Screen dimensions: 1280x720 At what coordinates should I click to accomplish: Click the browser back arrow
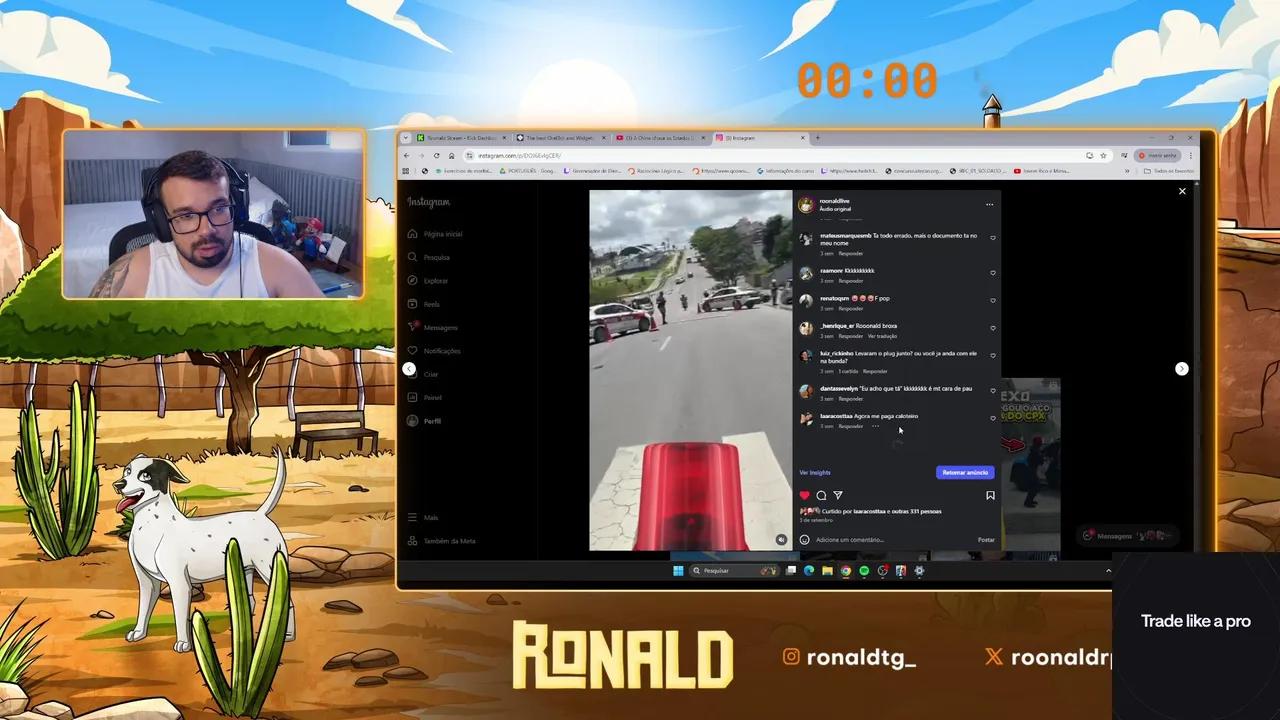pyautogui.click(x=406, y=155)
